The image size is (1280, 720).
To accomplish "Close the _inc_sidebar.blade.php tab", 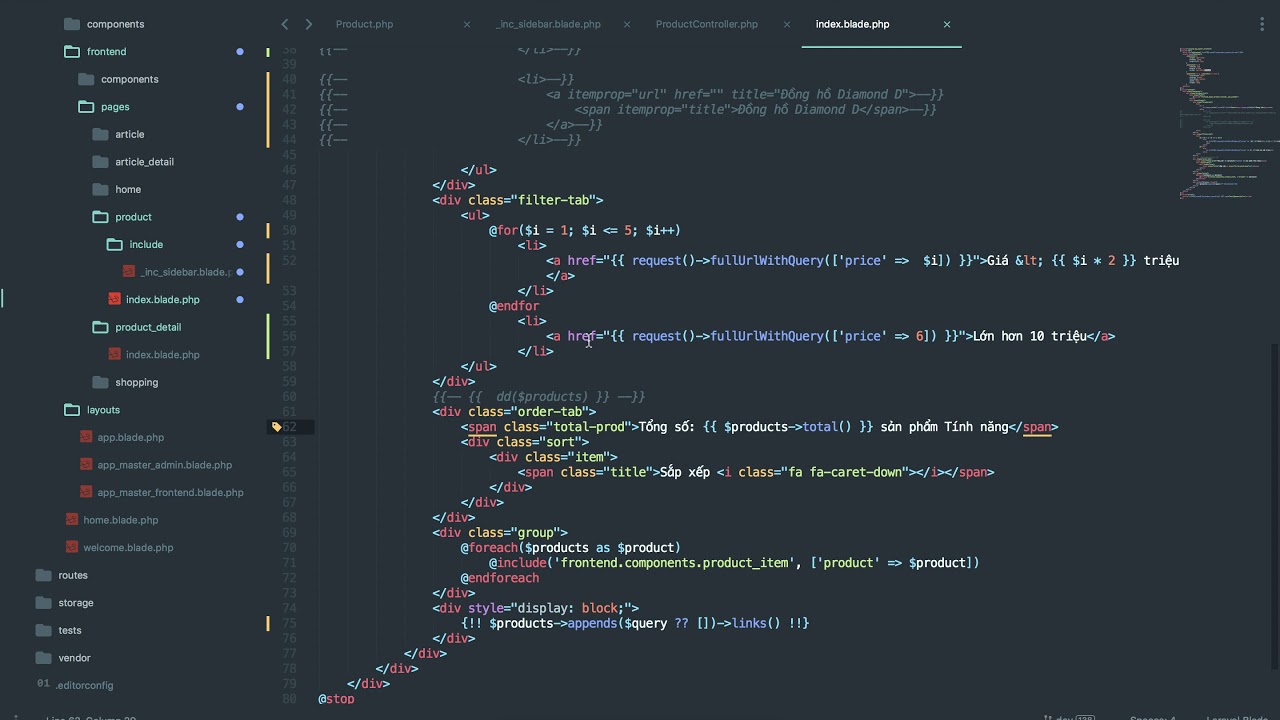I will coord(626,24).
